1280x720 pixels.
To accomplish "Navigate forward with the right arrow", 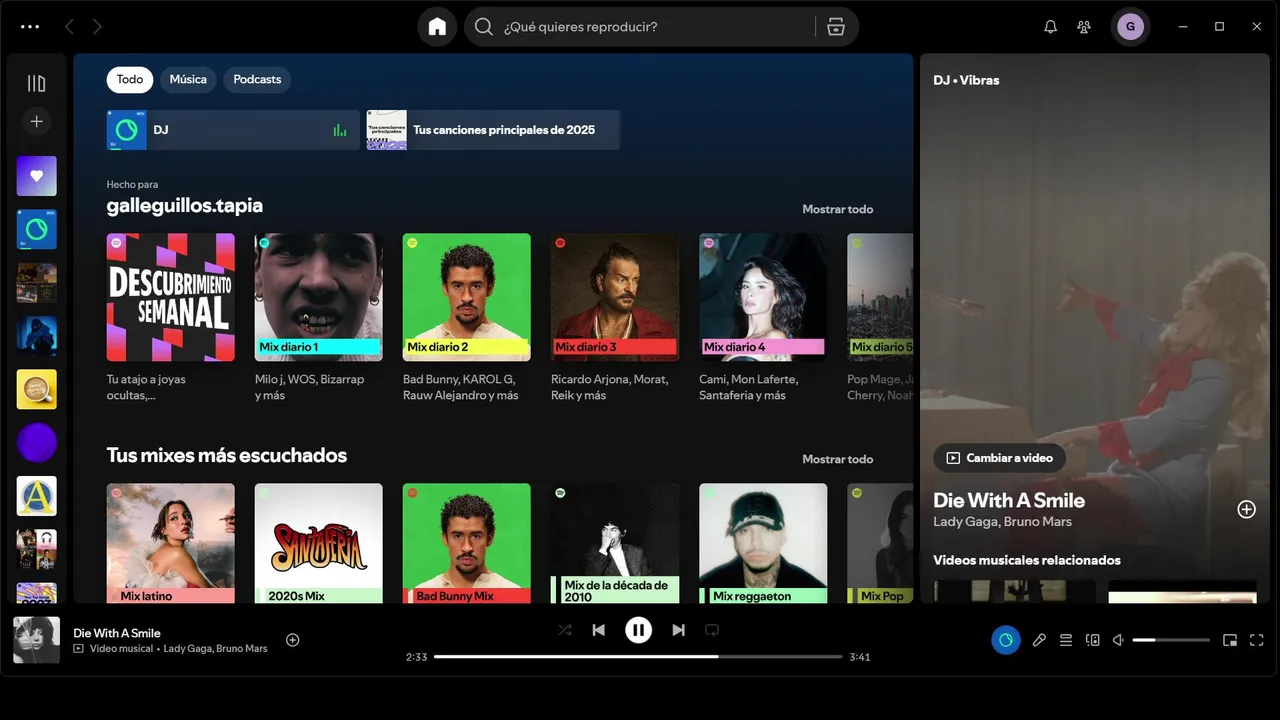I will click(x=97, y=27).
